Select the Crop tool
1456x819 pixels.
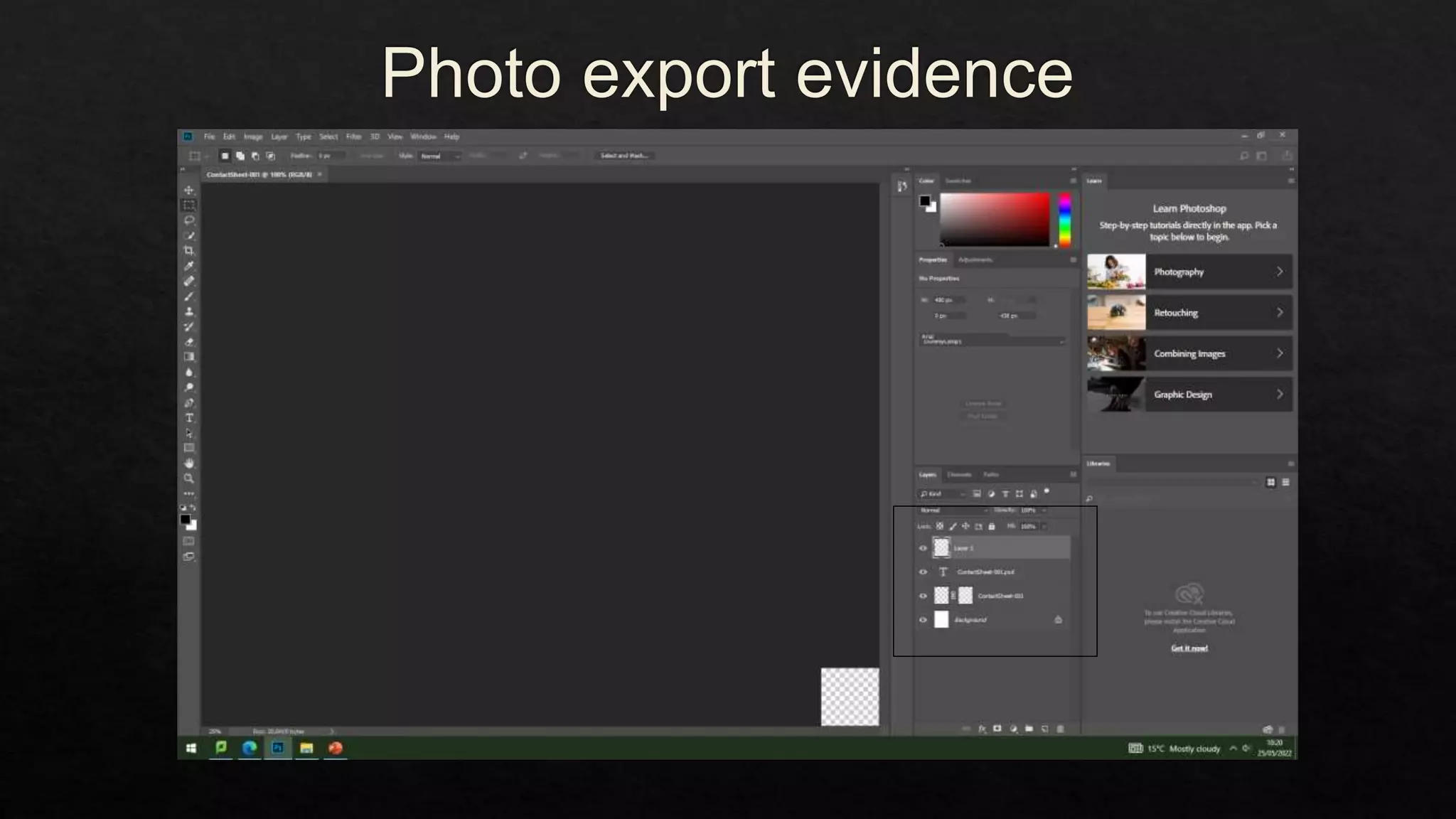189,250
